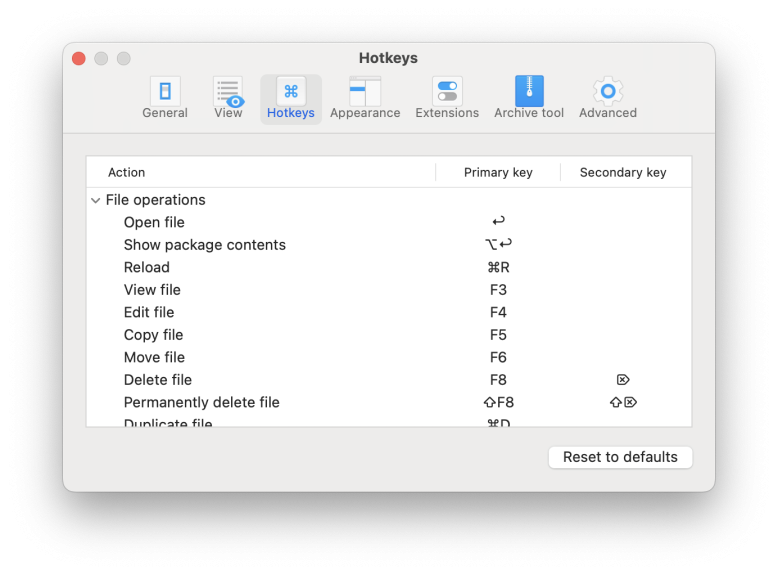The width and height of the screenshot is (778, 575).
Task: Open the Archive tool zipper icon
Action: tap(529, 91)
